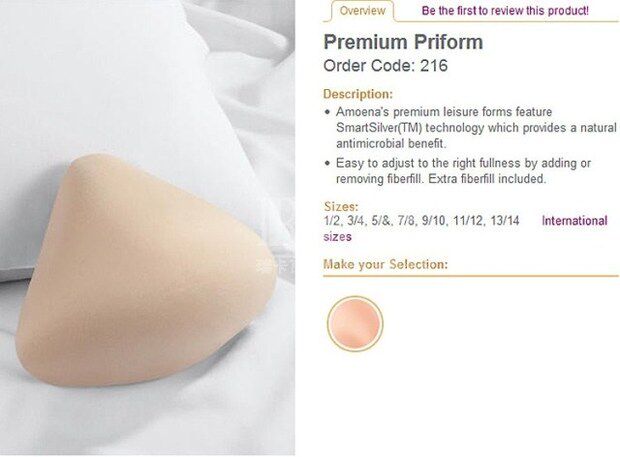
Task: Click the 7/8 size entry
Action: coord(406,221)
